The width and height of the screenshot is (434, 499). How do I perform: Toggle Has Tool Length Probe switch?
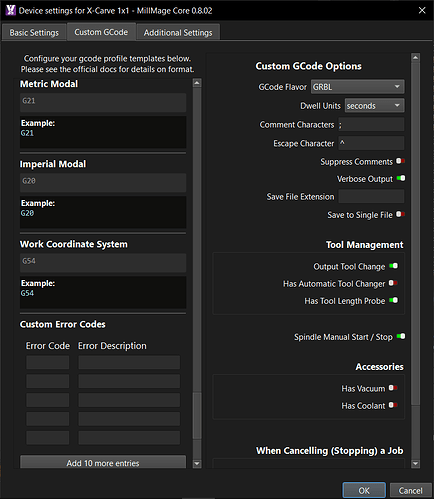click(393, 300)
